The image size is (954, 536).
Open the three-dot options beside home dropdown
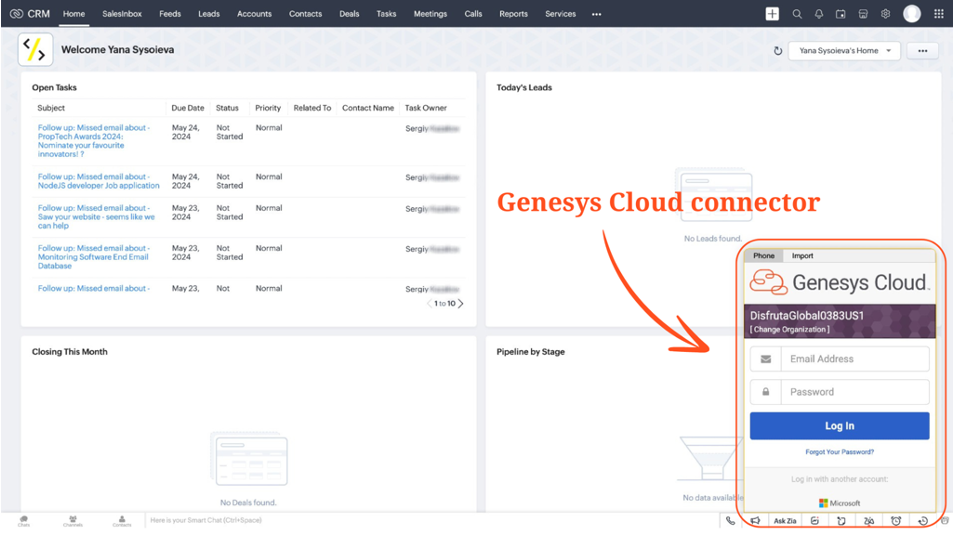922,51
